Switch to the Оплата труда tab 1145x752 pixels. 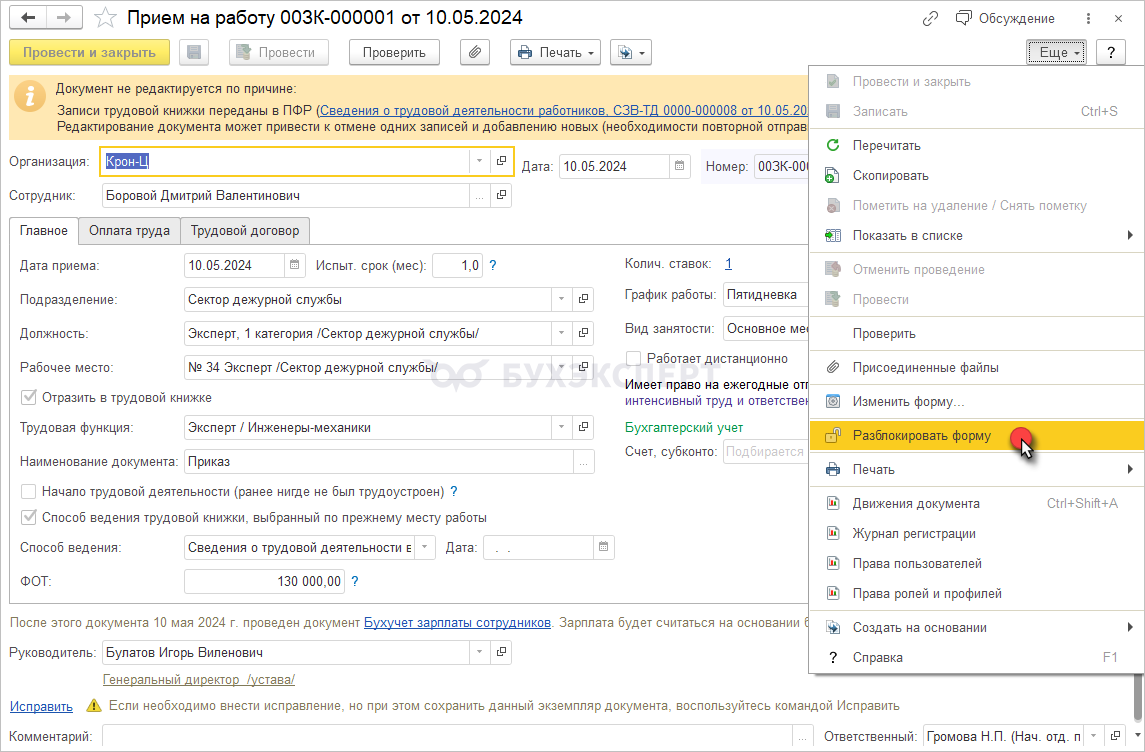point(129,230)
